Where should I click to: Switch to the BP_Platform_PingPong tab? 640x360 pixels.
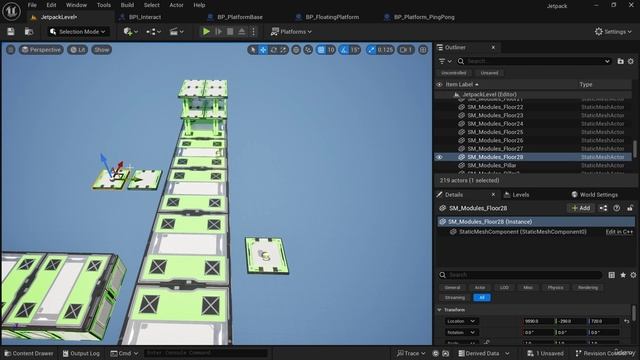click(424, 17)
